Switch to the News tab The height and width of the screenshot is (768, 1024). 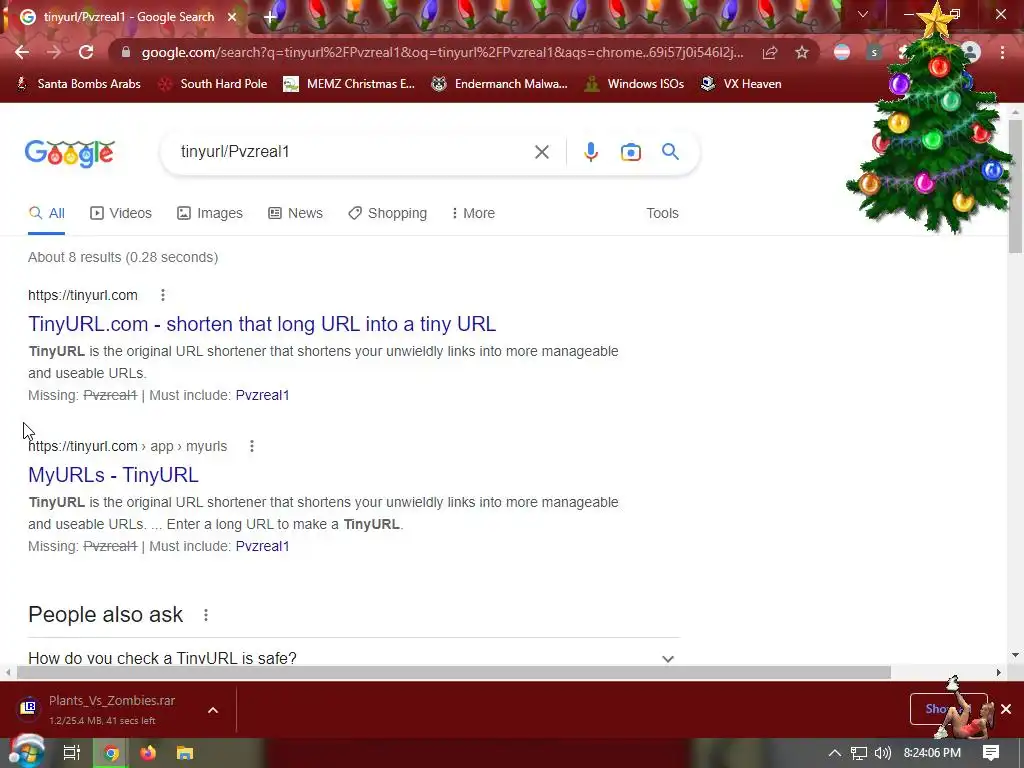point(295,214)
